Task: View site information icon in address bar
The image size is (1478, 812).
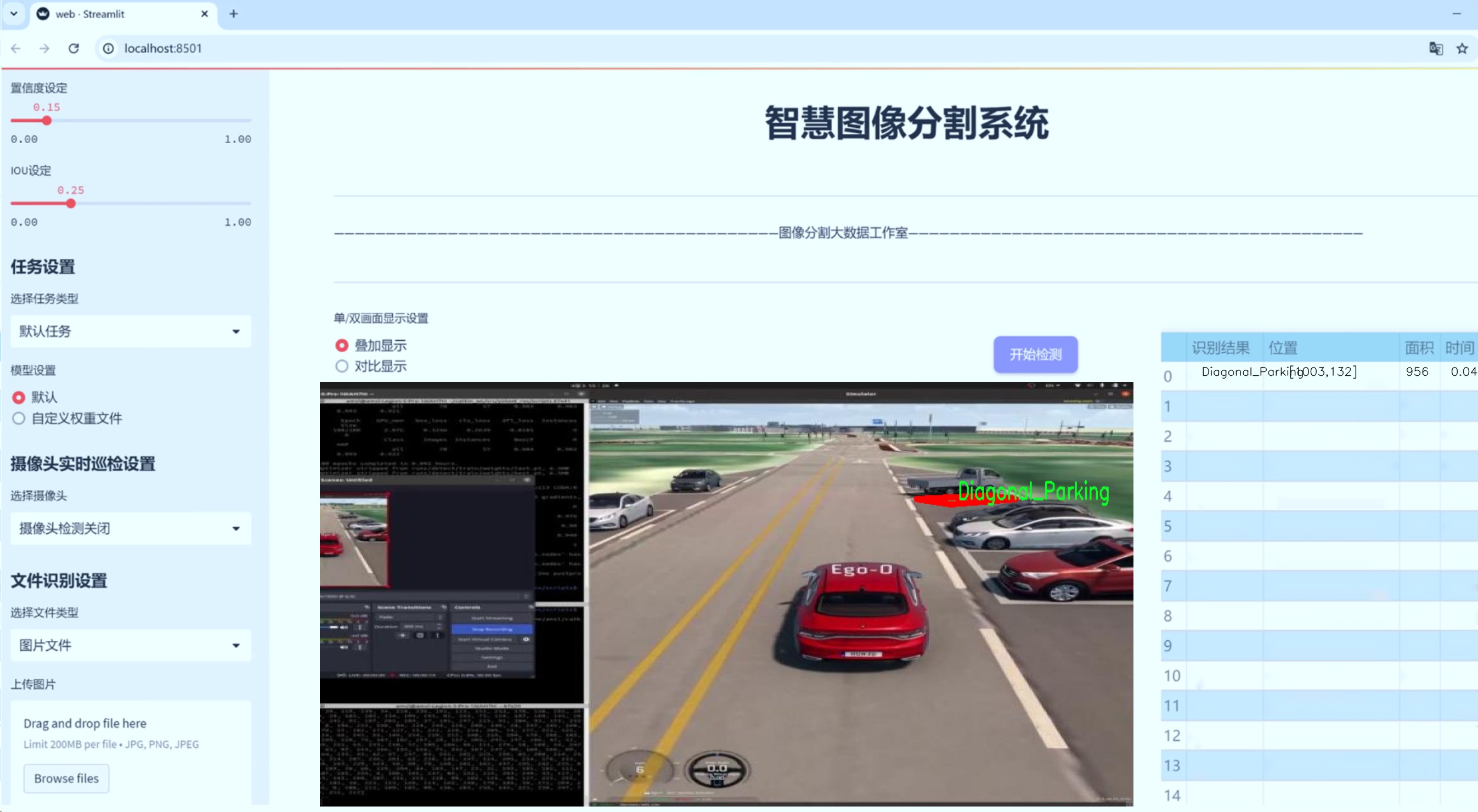Action: [x=109, y=48]
